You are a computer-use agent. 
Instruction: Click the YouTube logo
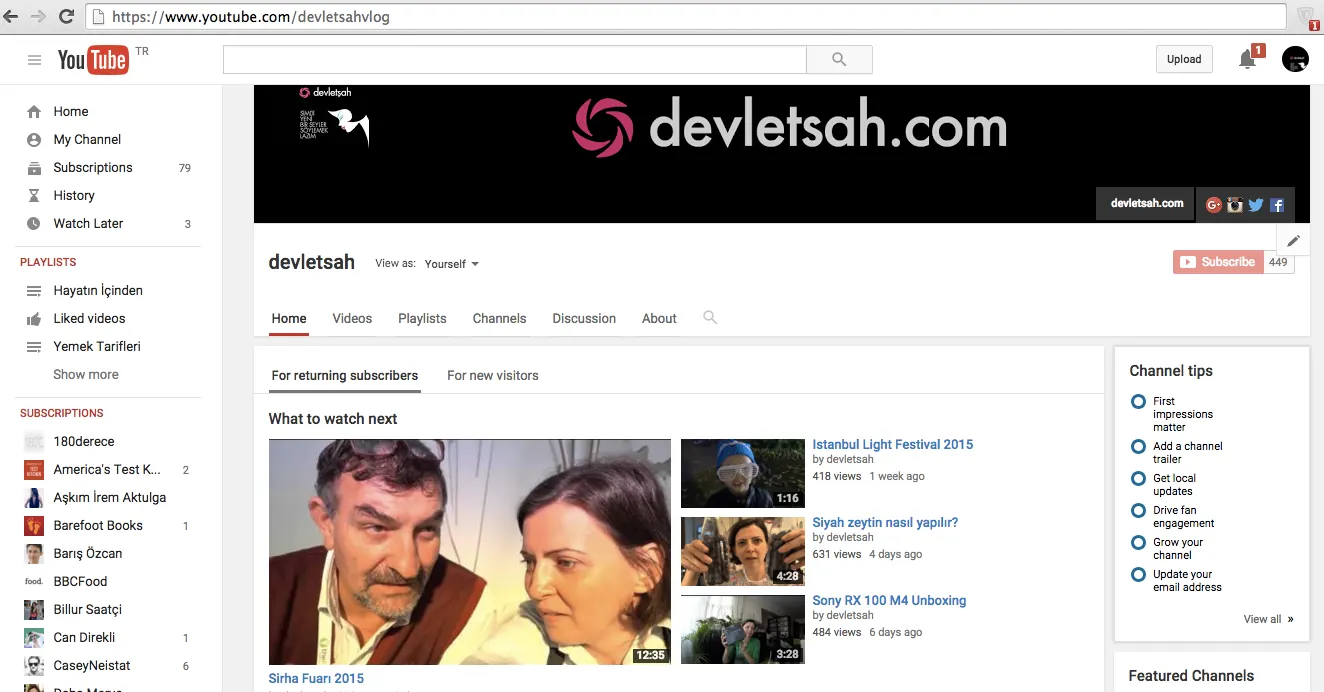92,60
